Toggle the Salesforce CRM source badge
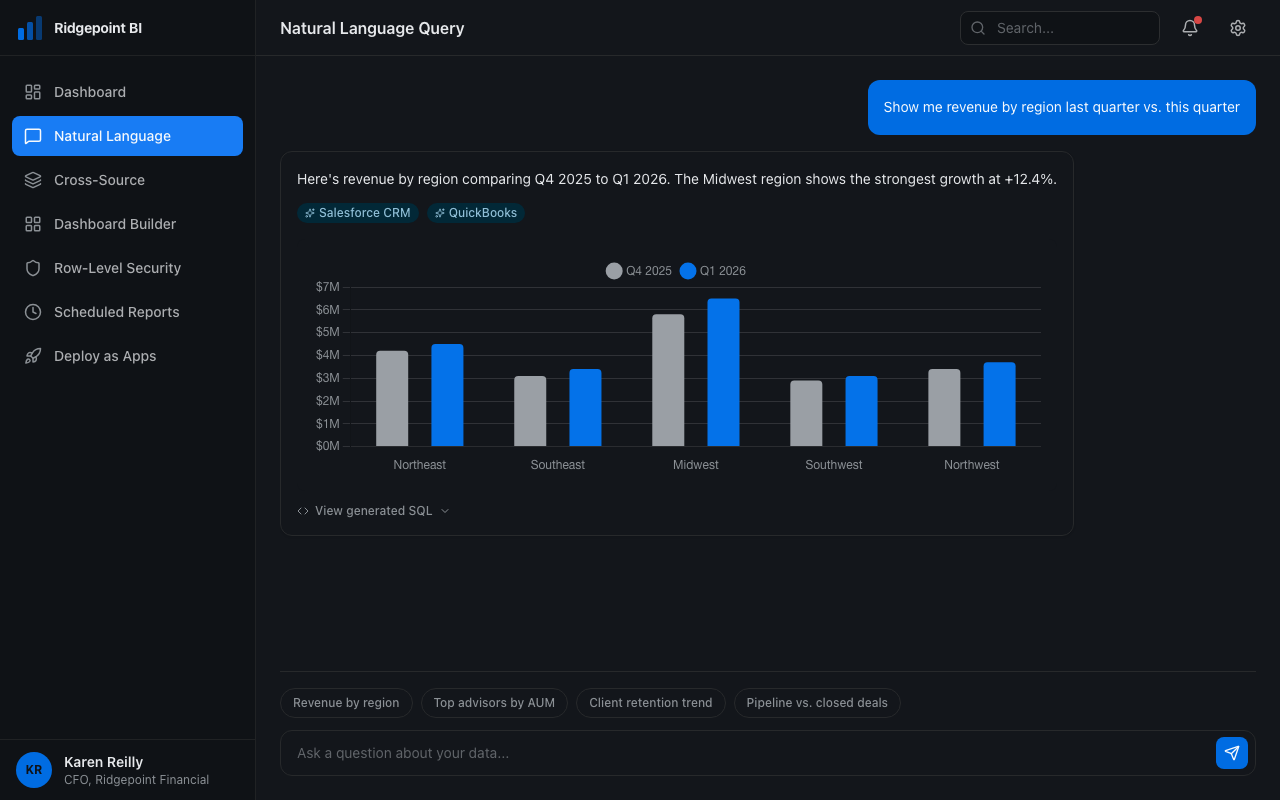The image size is (1280, 800). [x=358, y=213]
